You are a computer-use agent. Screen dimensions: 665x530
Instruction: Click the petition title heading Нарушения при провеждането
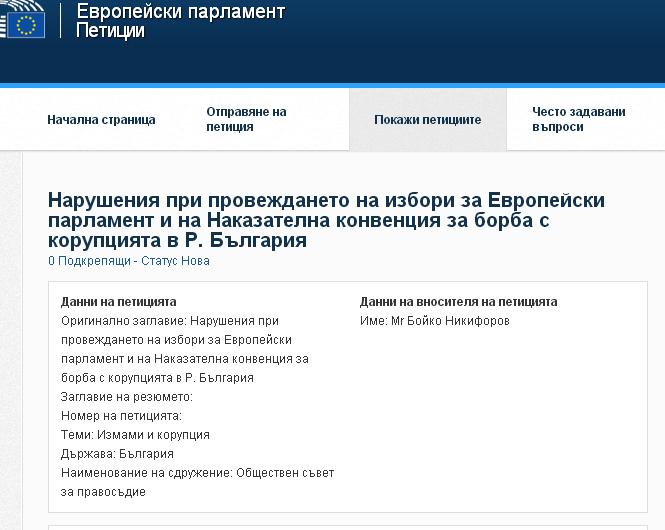[326, 220]
